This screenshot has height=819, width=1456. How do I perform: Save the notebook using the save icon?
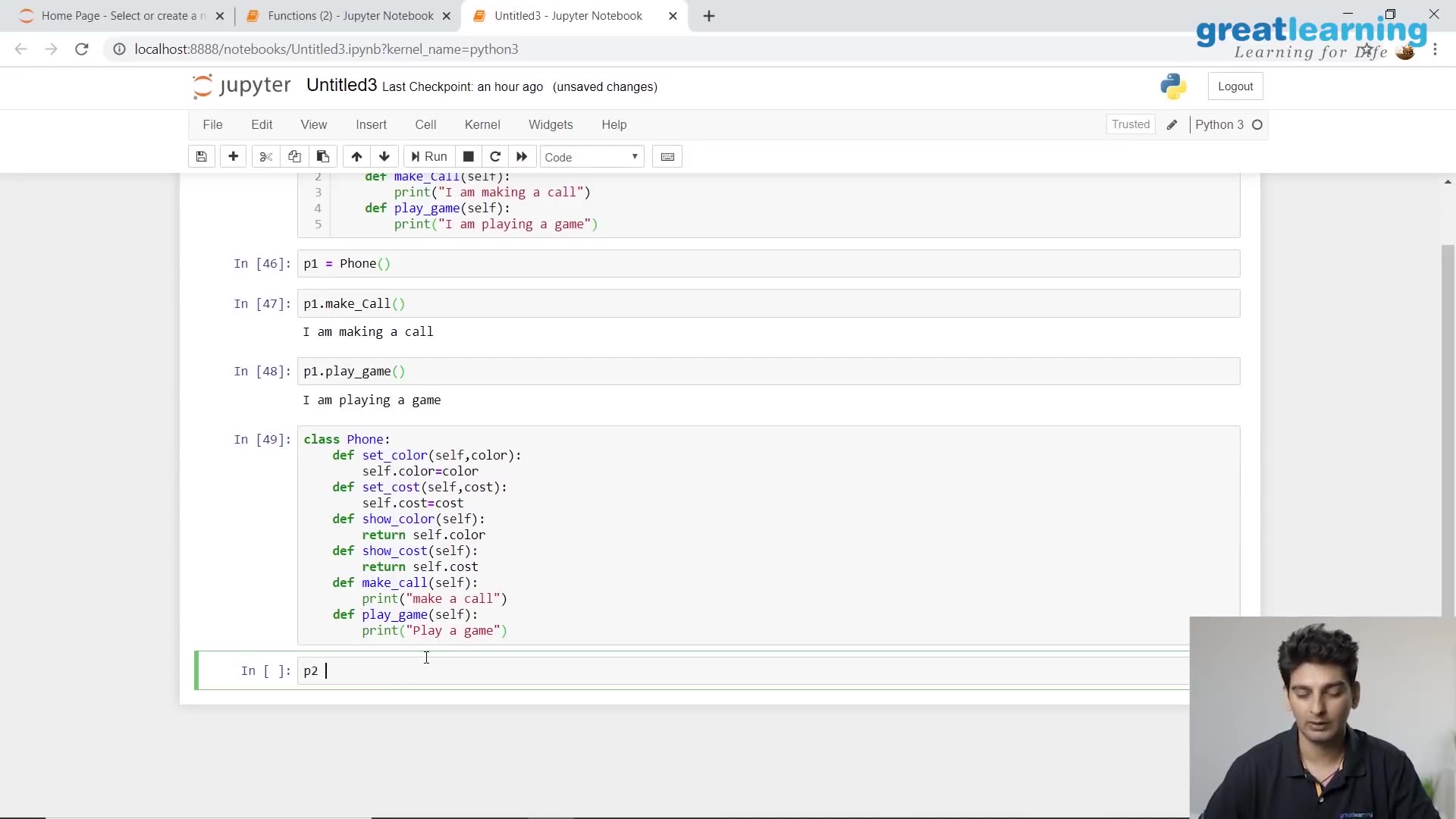coord(201,156)
